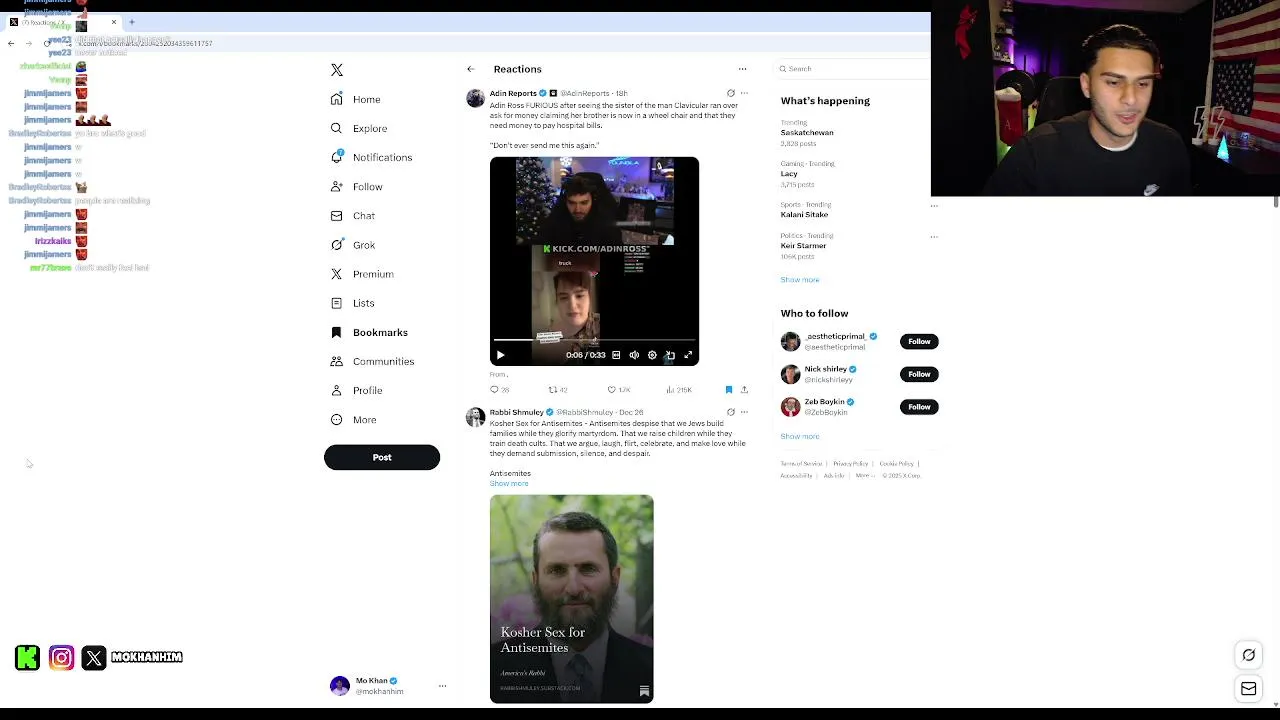Open more options on Adin Reports post
This screenshot has height=720, width=1280.
tap(744, 93)
